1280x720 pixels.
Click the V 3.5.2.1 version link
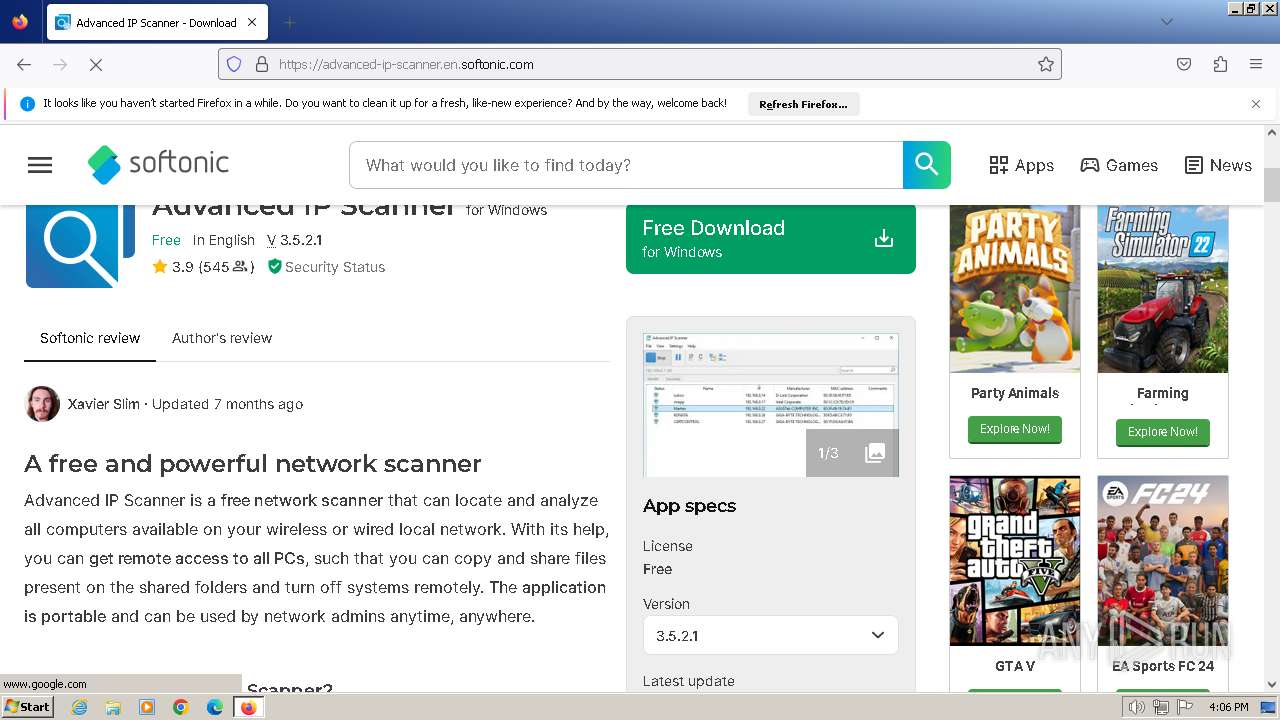click(294, 240)
